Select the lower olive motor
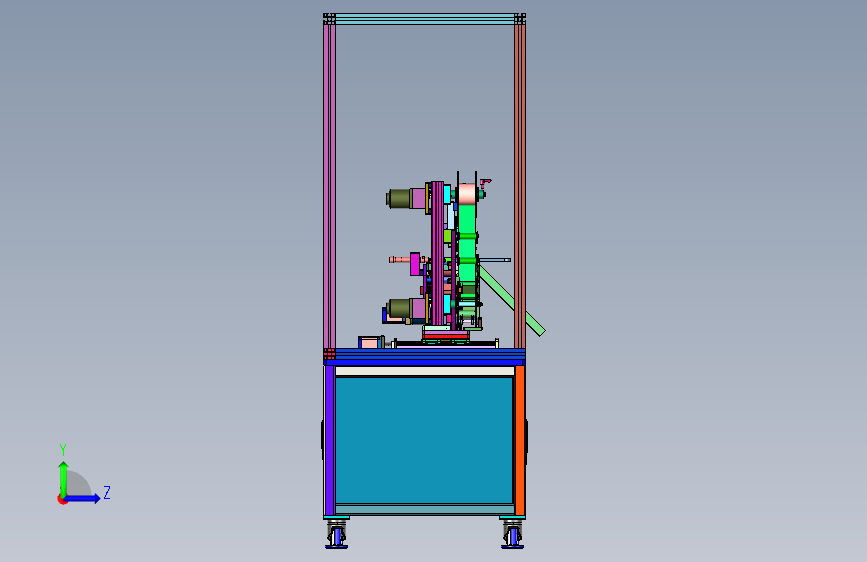This screenshot has height=562, width=867. point(400,308)
